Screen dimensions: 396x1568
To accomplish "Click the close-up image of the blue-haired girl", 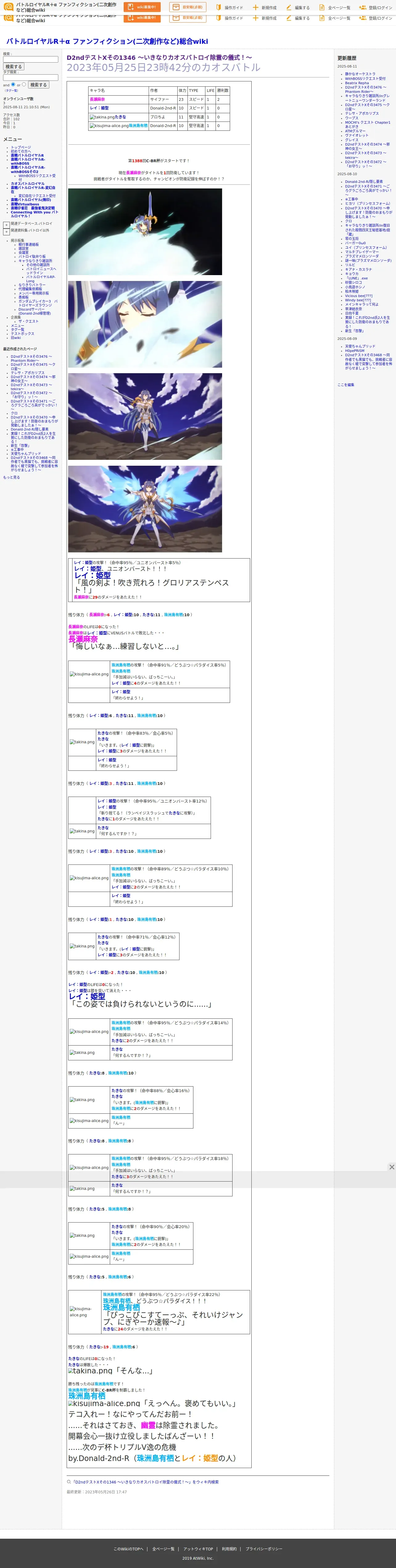I will (145, 324).
